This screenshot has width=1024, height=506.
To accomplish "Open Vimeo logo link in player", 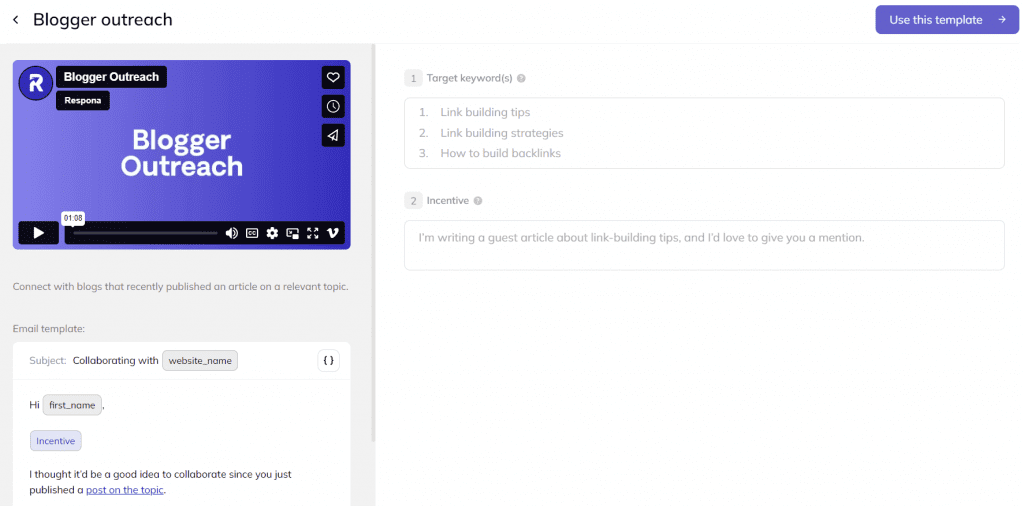I will click(333, 233).
